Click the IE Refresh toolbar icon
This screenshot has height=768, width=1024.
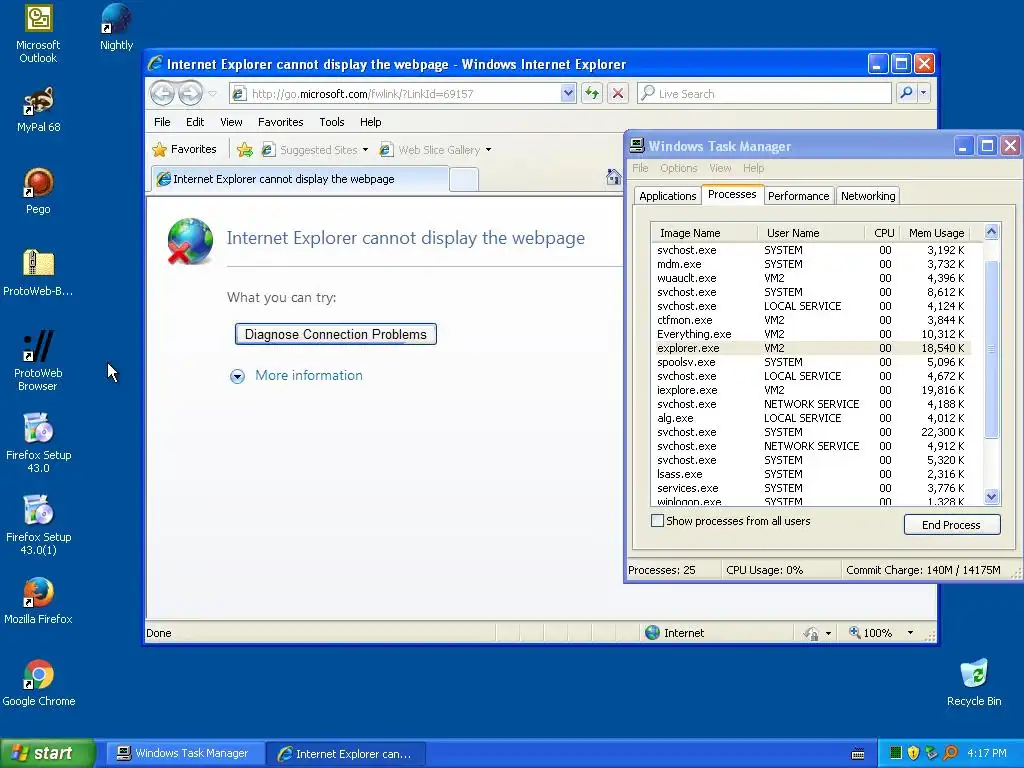pos(592,93)
